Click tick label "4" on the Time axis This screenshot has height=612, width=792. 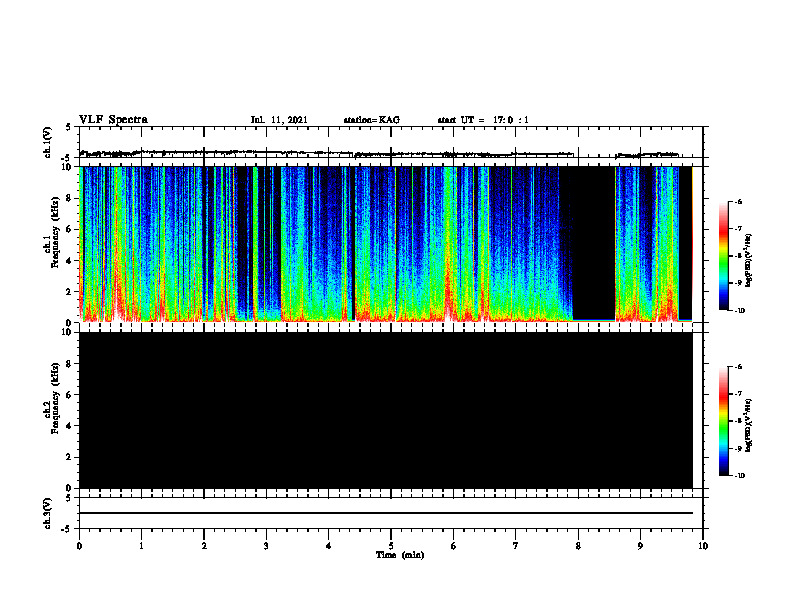[329, 546]
